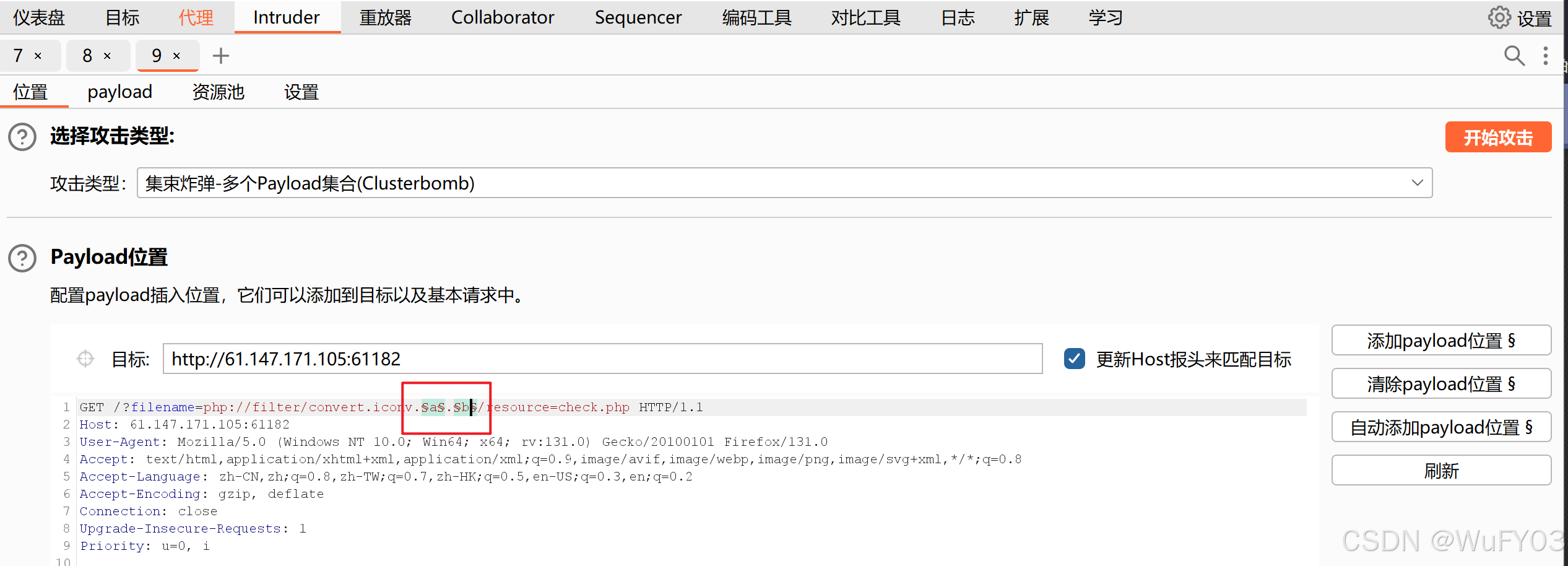
Task: Switch to the payload sub-tab
Action: click(120, 92)
